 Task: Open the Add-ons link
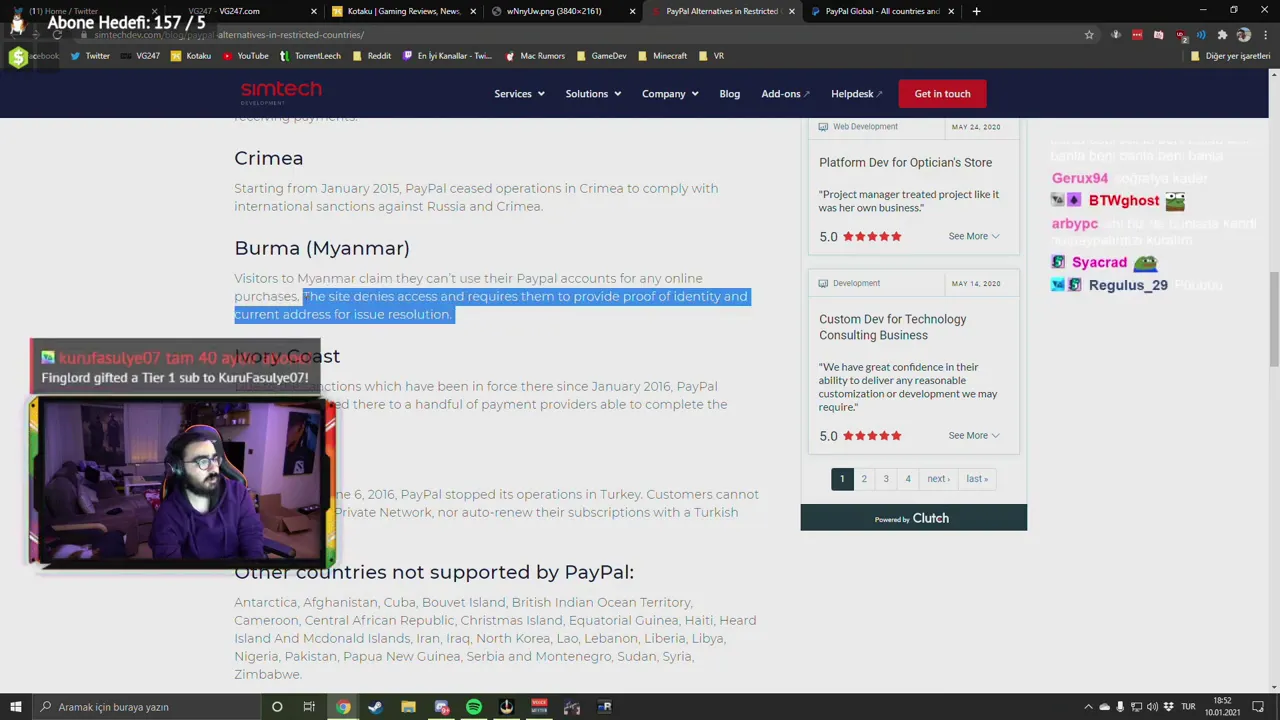[785, 94]
